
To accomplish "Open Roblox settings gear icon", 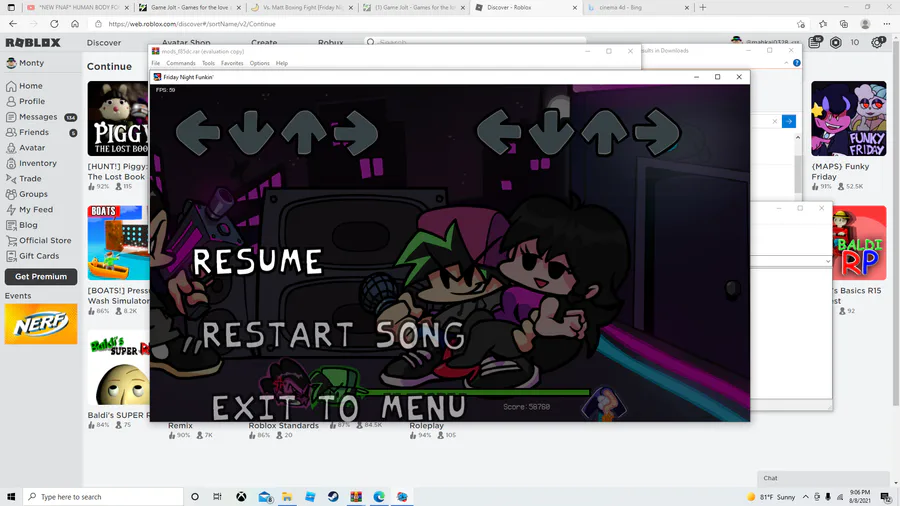I will pyautogui.click(x=878, y=42).
